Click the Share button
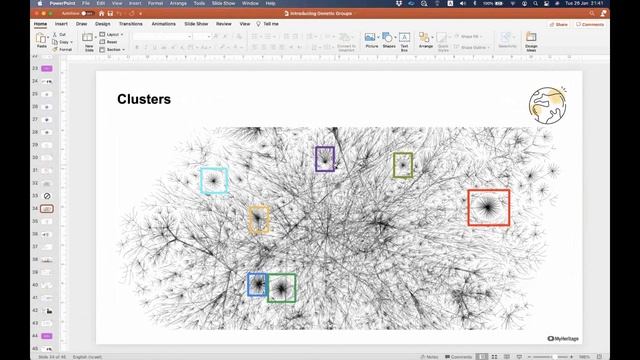 (558, 24)
